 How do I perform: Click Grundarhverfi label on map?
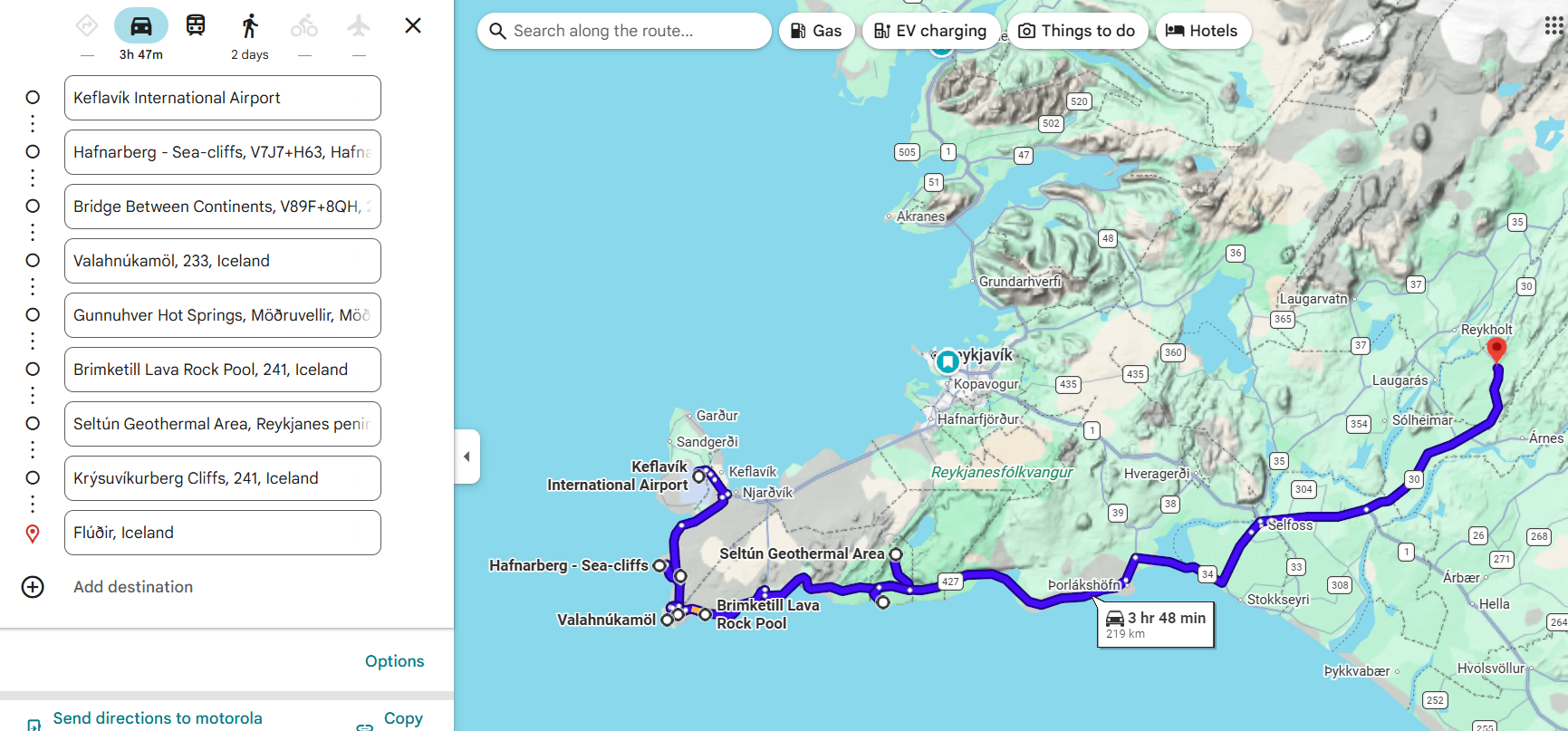[1020, 282]
